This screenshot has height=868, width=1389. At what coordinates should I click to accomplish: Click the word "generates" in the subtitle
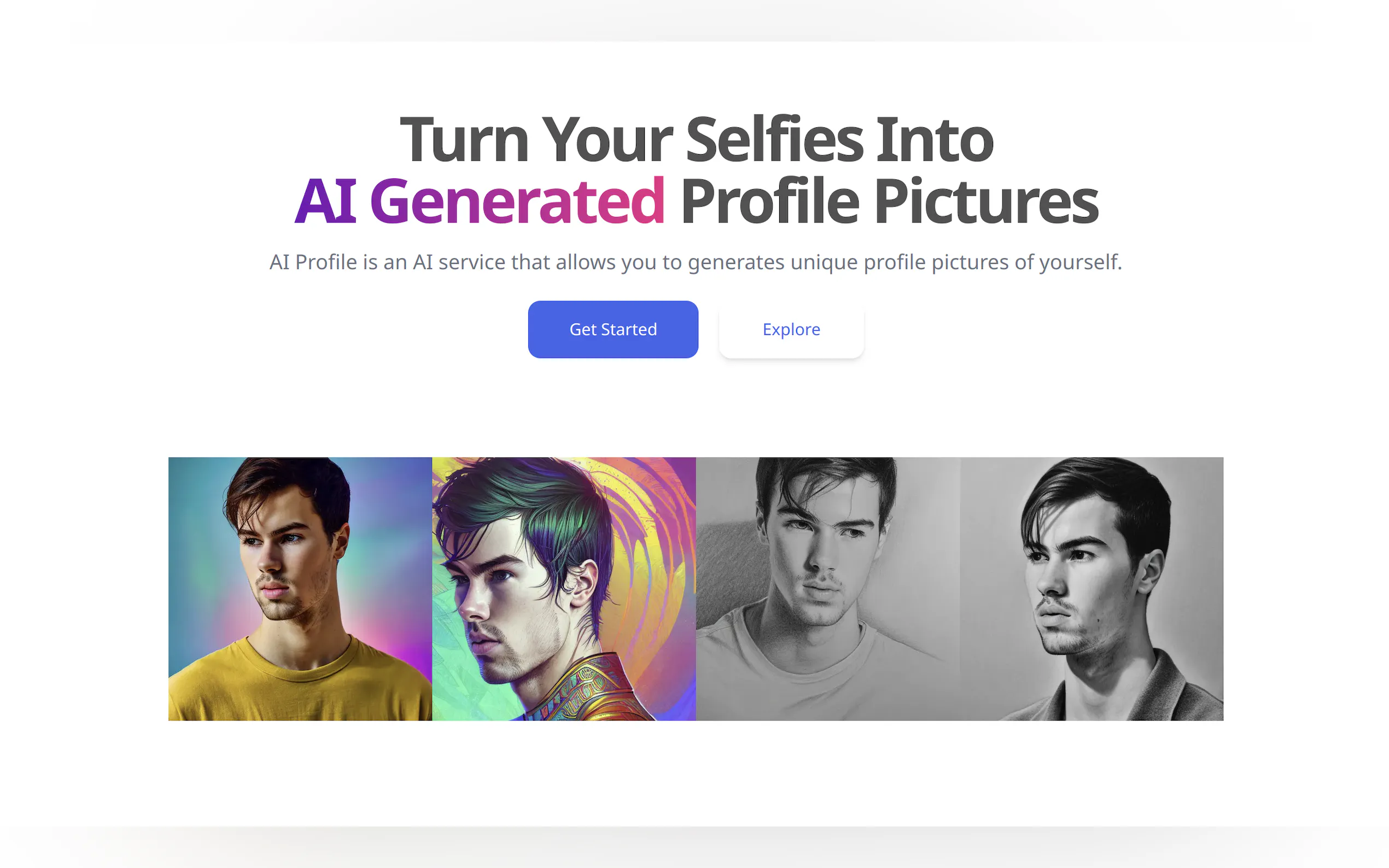point(736,262)
